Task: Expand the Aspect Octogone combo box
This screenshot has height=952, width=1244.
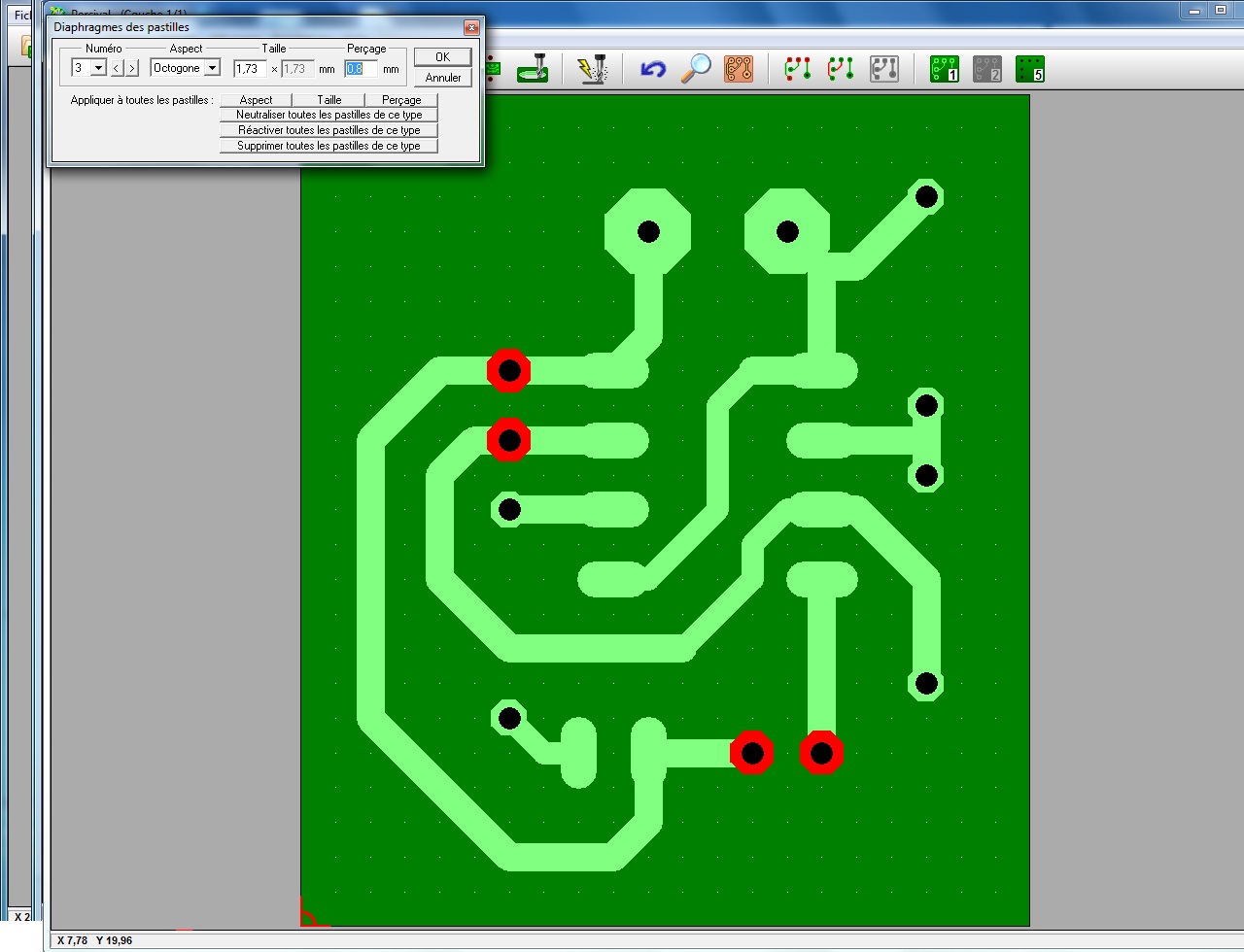Action: pos(212,68)
